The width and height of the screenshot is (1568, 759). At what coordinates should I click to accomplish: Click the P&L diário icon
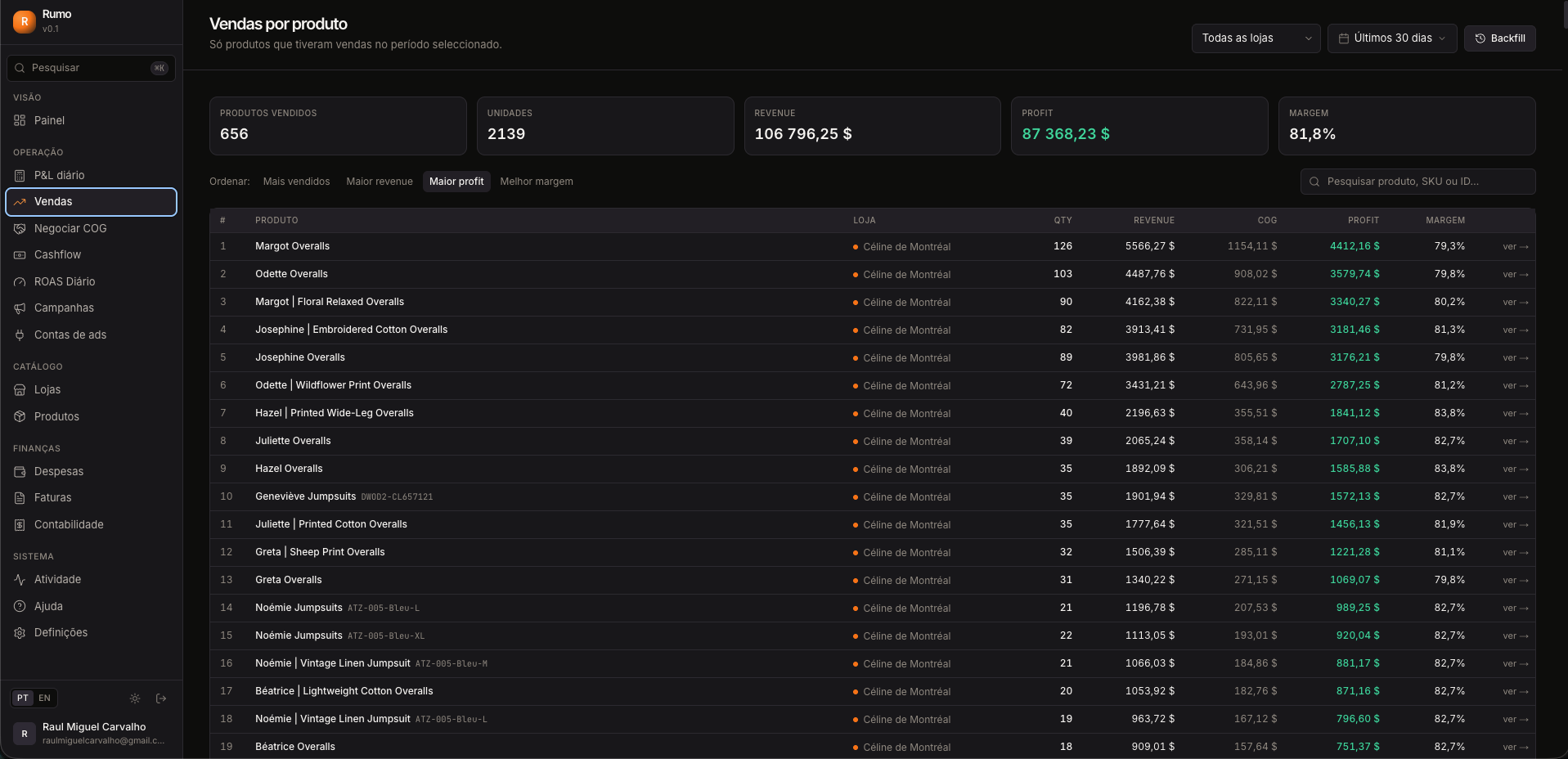20,175
